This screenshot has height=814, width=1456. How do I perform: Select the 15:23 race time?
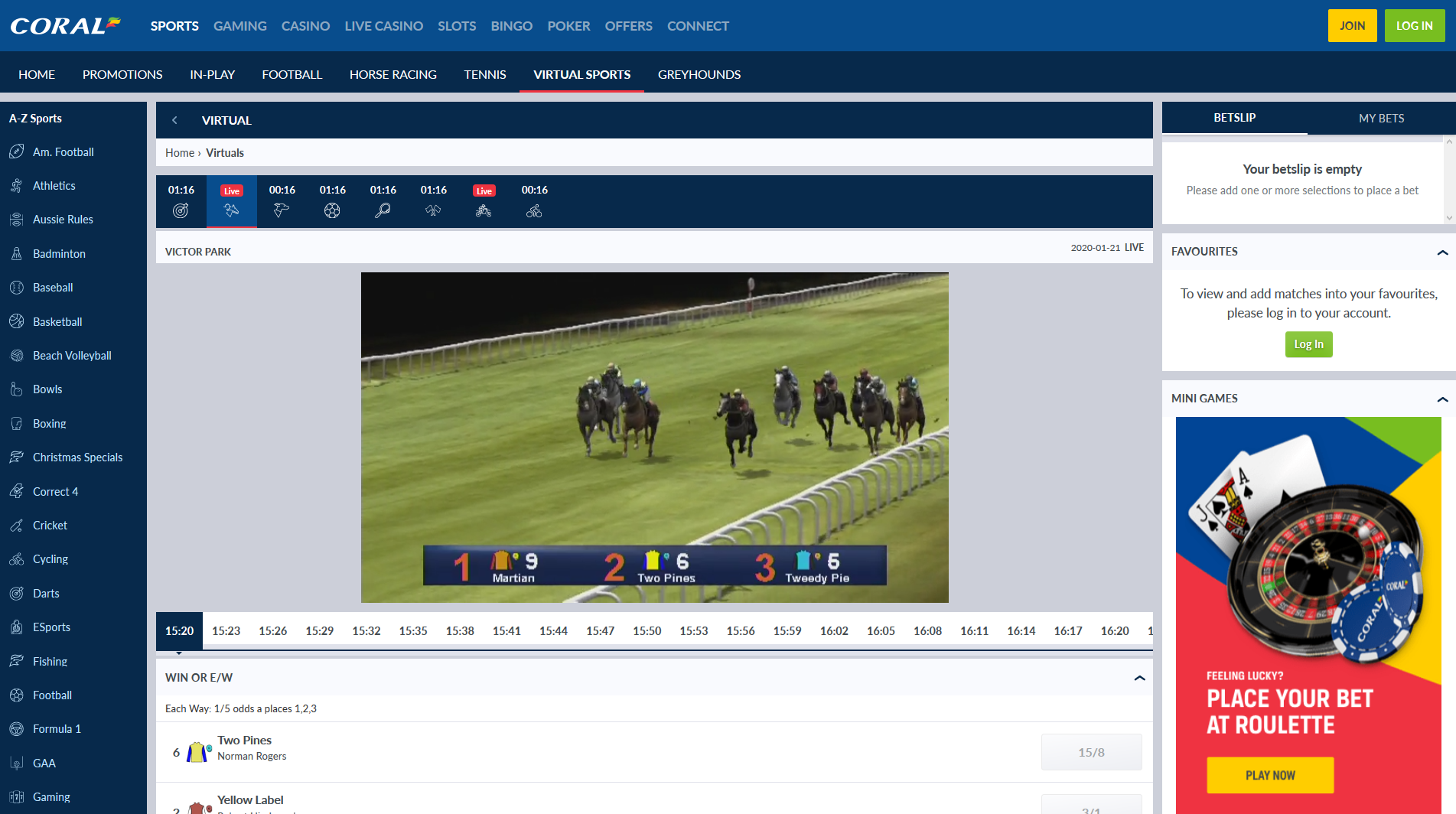click(x=226, y=631)
